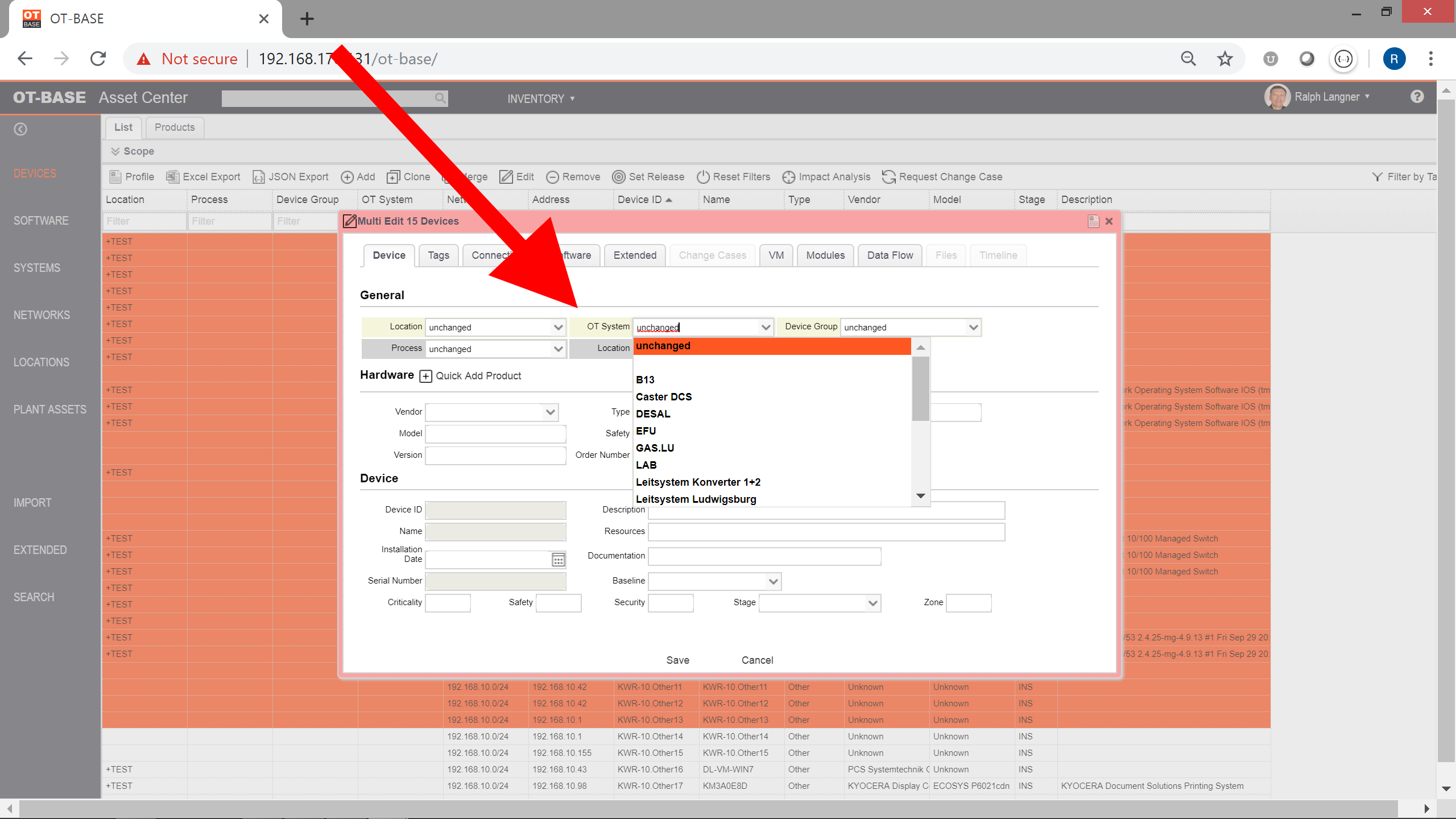Click the Model input field
Image resolution: width=1456 pixels, height=819 pixels.
point(495,434)
